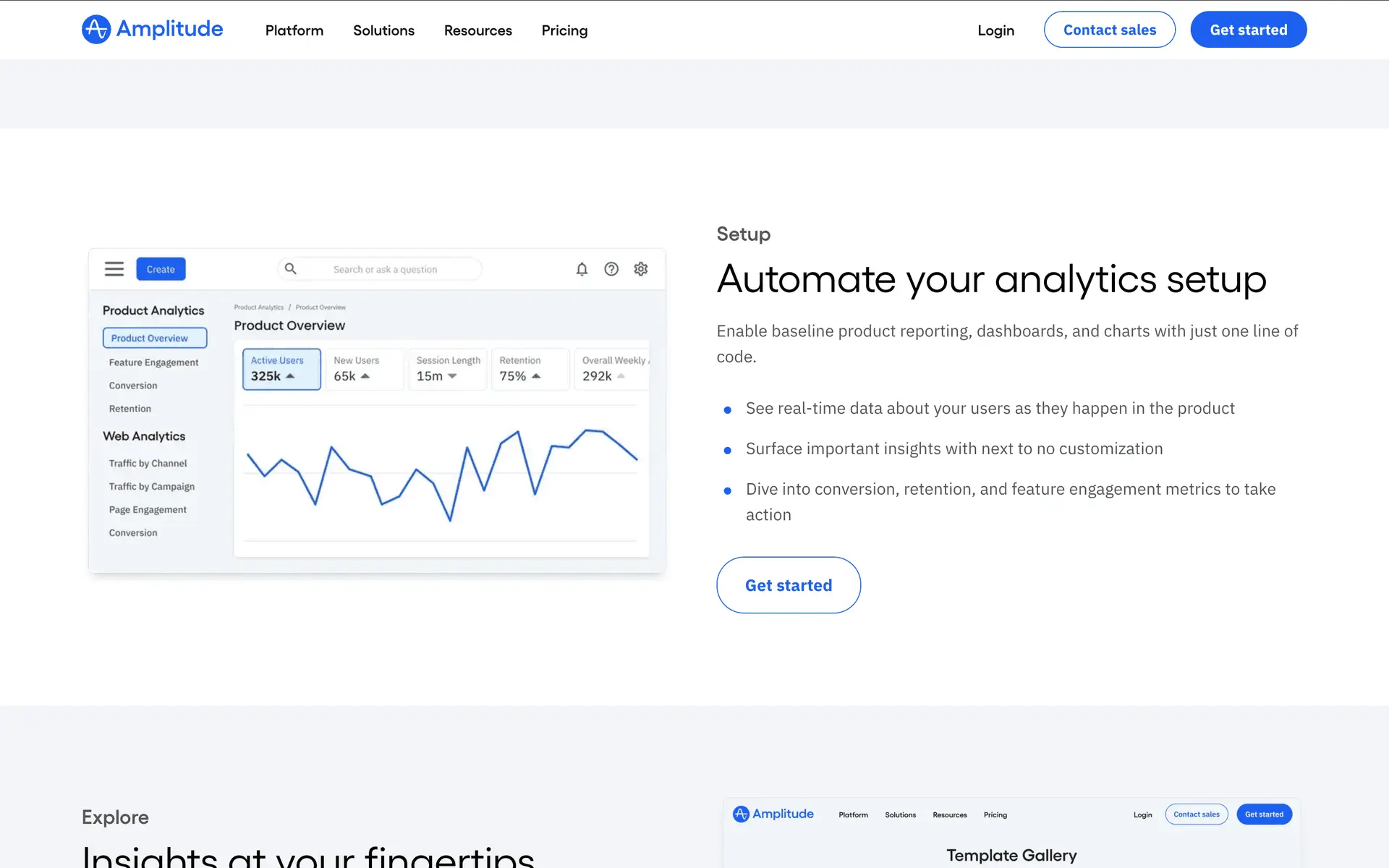
Task: Open the notifications bell icon
Action: (582, 269)
